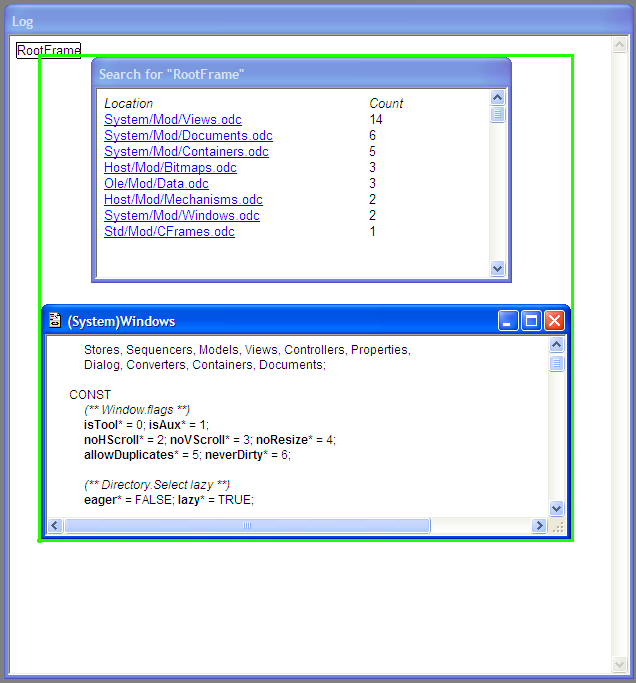The image size is (636, 683).
Task: Minimize the (System)Windows window
Action: click(509, 321)
